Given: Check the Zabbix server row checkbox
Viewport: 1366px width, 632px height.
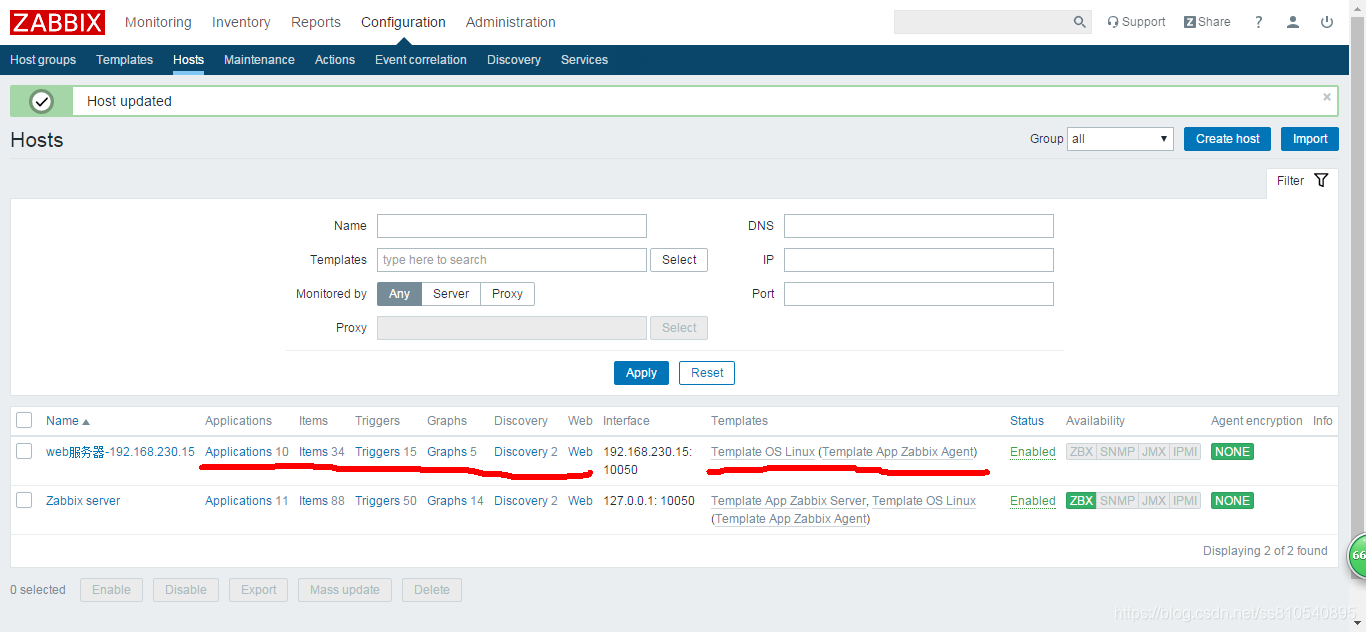Looking at the screenshot, I should point(24,501).
